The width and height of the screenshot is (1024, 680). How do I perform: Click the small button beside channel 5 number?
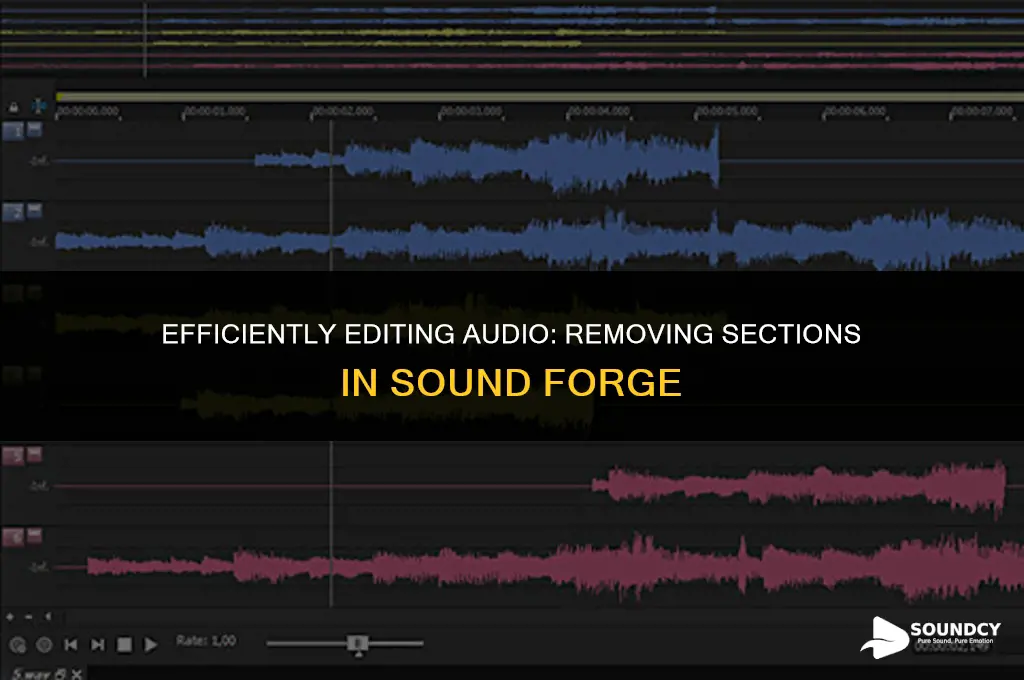point(35,453)
